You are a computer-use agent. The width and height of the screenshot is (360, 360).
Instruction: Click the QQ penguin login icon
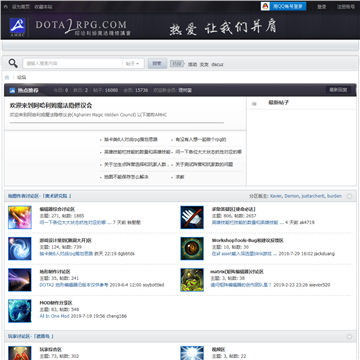point(265,6)
